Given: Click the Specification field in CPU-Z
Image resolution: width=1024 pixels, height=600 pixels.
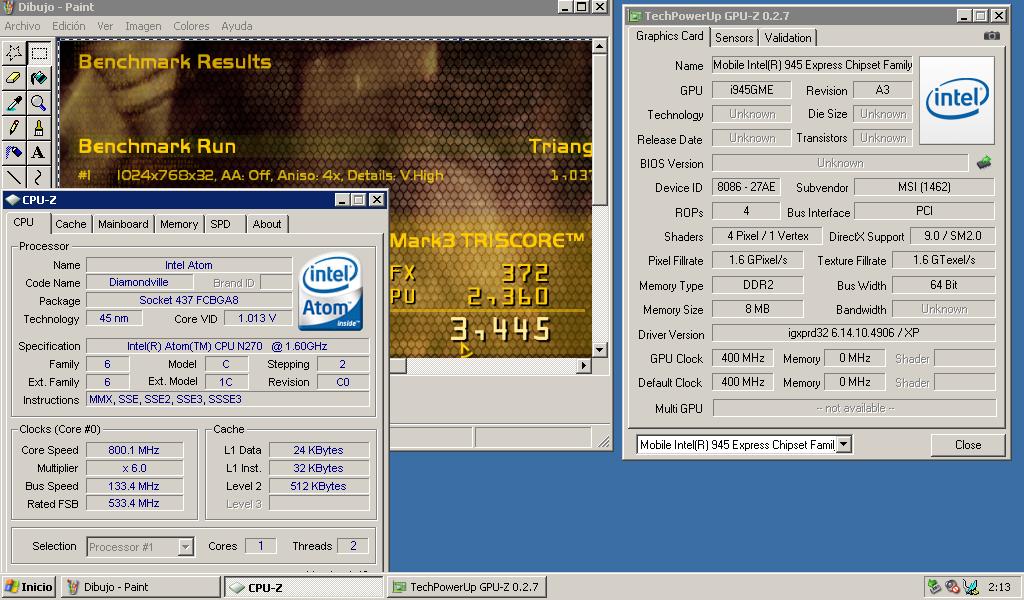Looking at the screenshot, I should click(227, 346).
